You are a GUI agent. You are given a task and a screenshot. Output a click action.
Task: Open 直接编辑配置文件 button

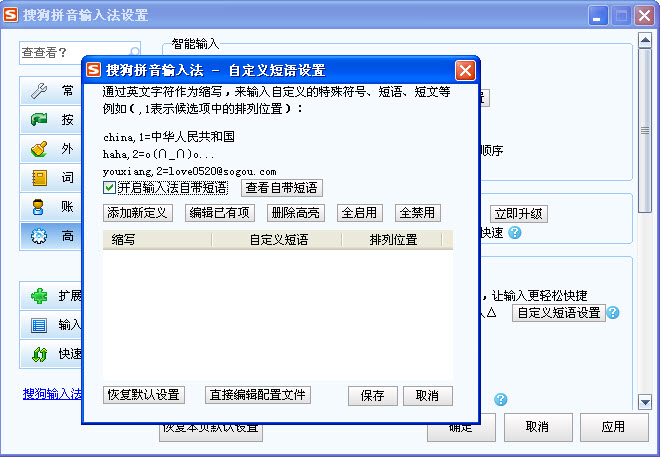(x=258, y=395)
